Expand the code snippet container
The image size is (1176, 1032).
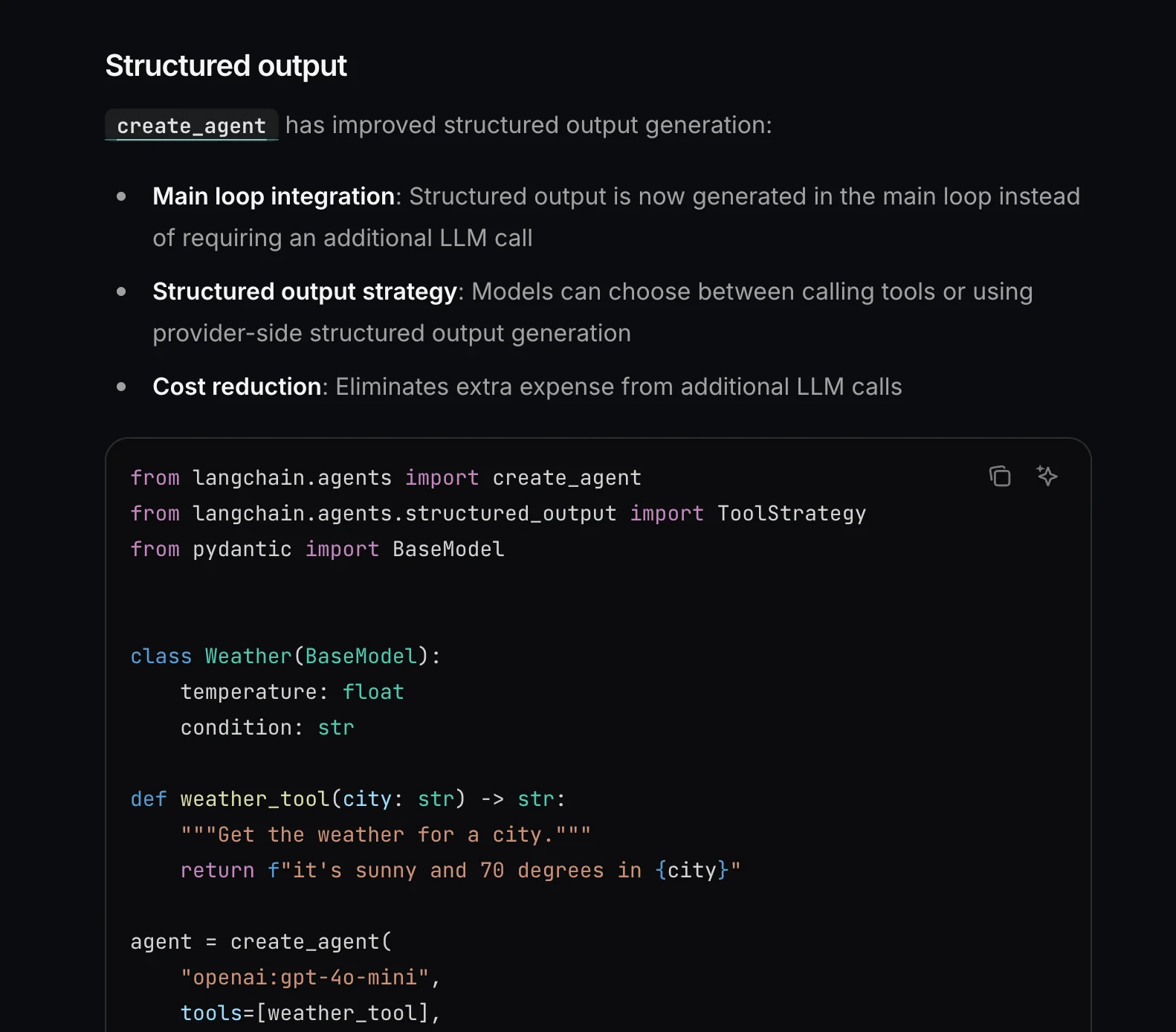pos(599,736)
